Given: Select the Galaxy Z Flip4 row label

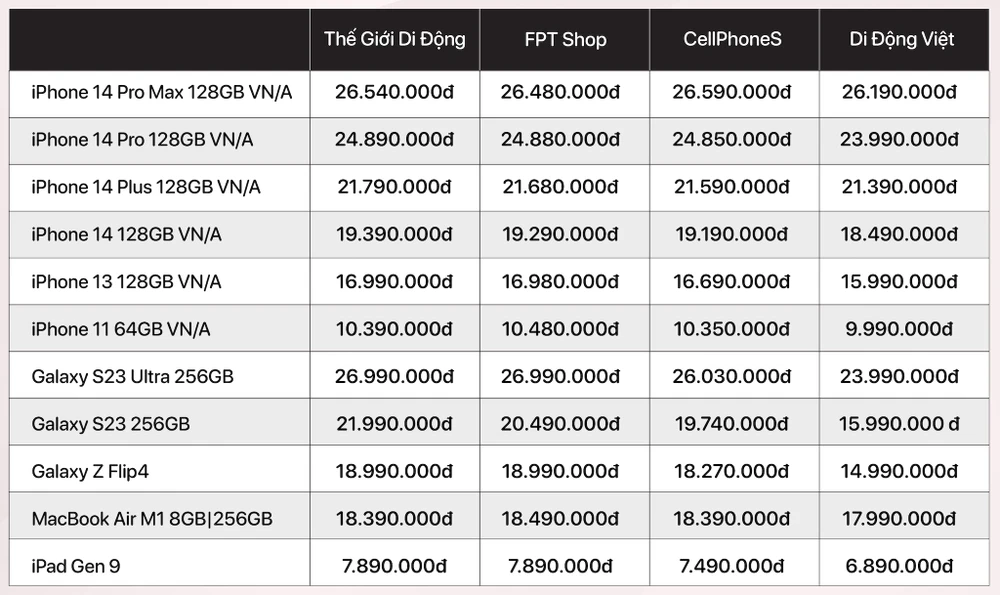Looking at the screenshot, I should (97, 471).
